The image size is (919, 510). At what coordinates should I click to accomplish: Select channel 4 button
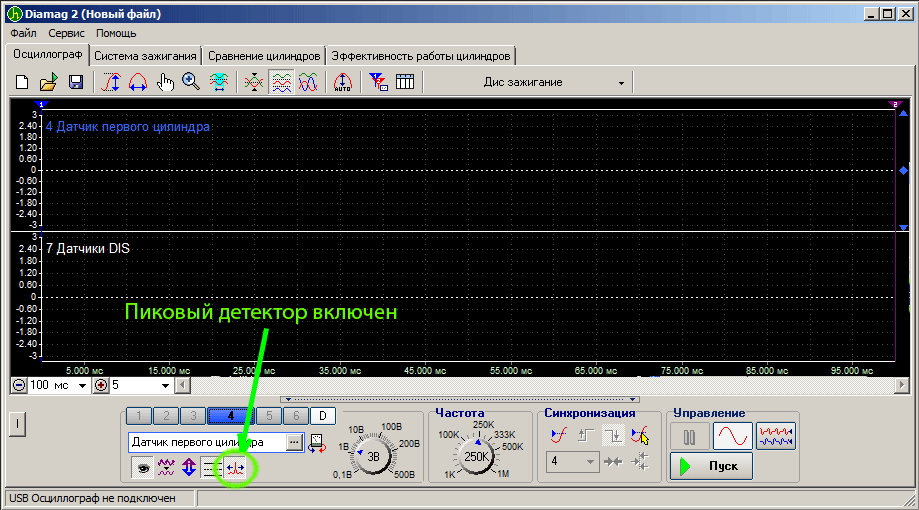point(230,416)
